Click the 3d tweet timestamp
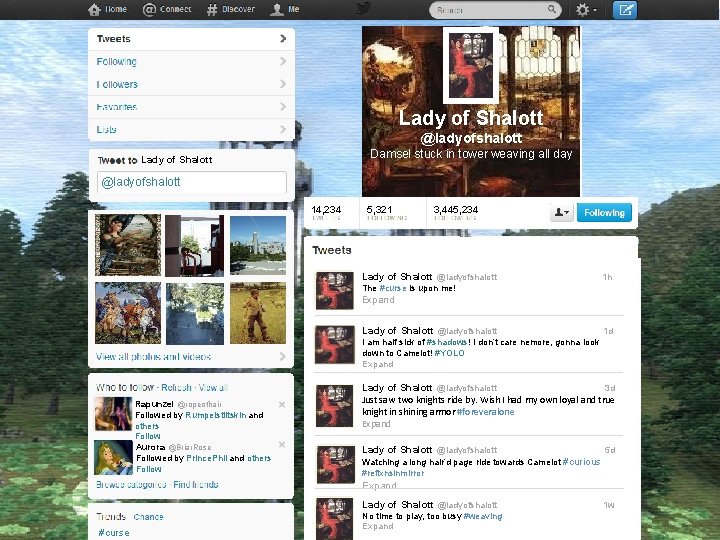Viewport: 720px width, 540px height. pyautogui.click(x=609, y=388)
